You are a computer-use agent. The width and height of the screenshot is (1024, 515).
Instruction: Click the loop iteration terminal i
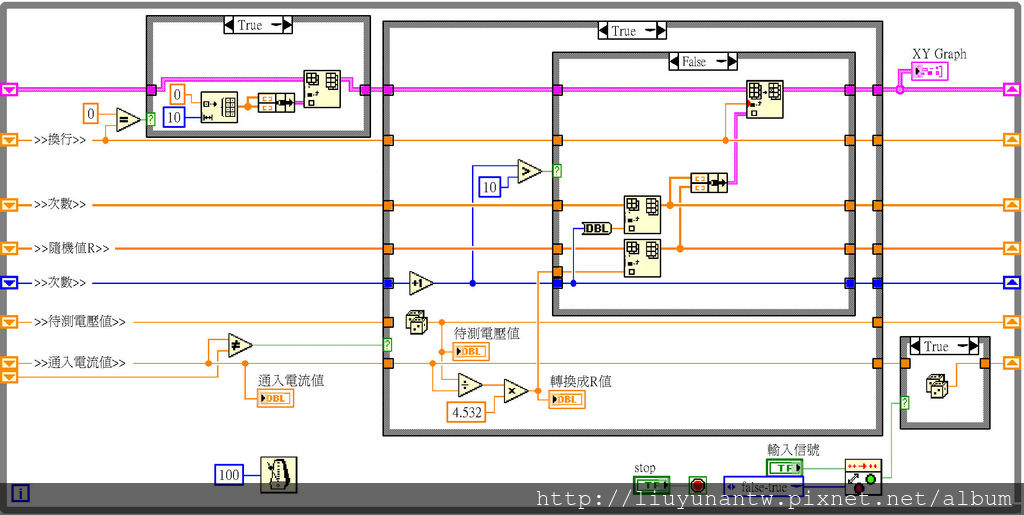(20, 494)
